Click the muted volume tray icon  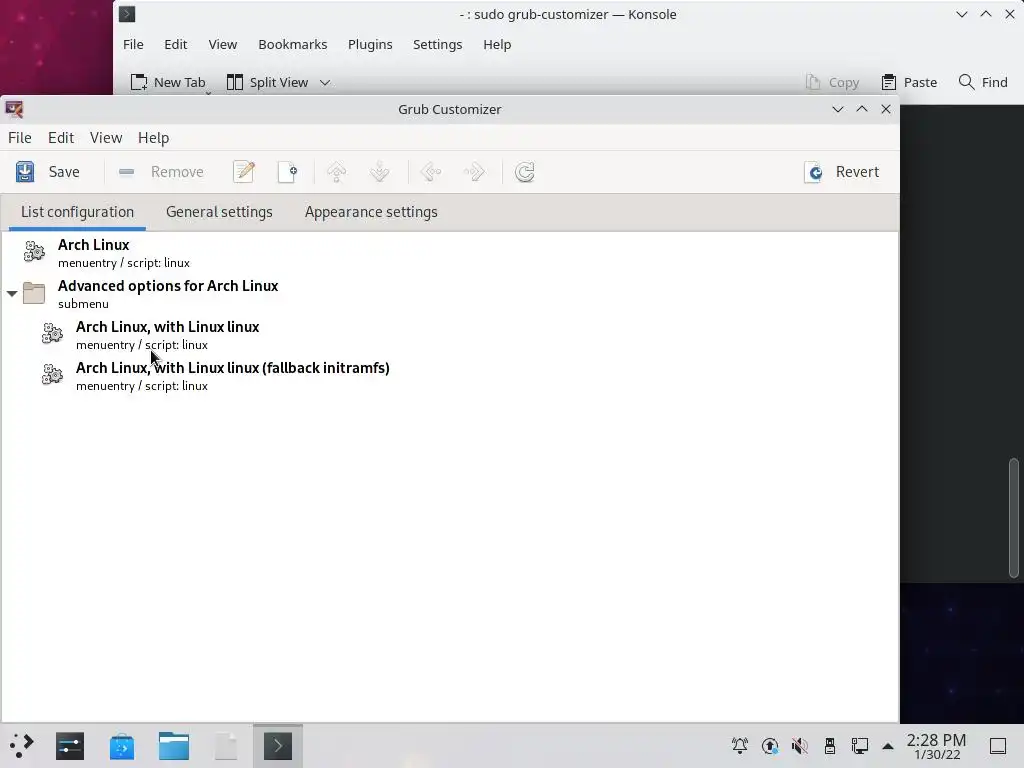[x=799, y=746]
